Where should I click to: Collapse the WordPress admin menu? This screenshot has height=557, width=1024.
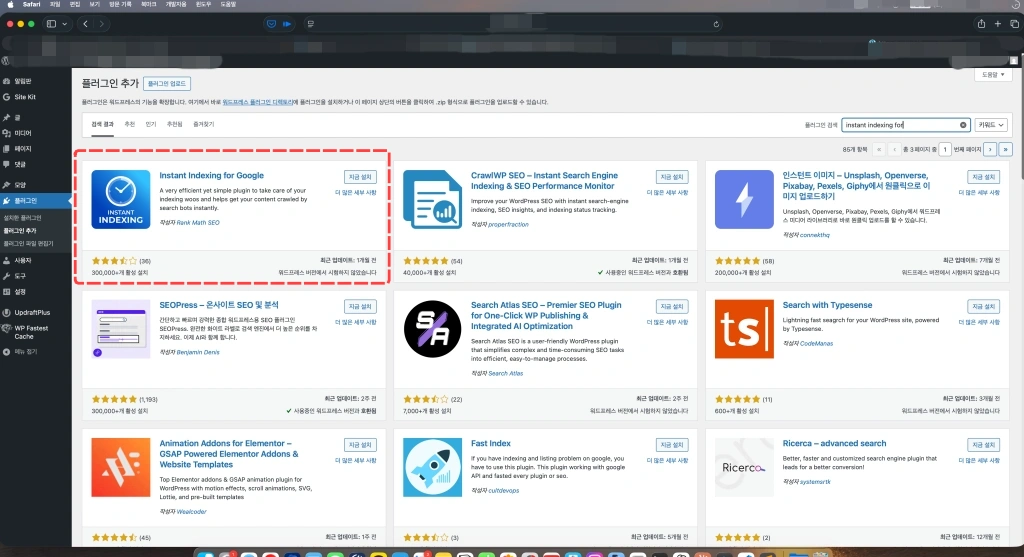coord(25,352)
